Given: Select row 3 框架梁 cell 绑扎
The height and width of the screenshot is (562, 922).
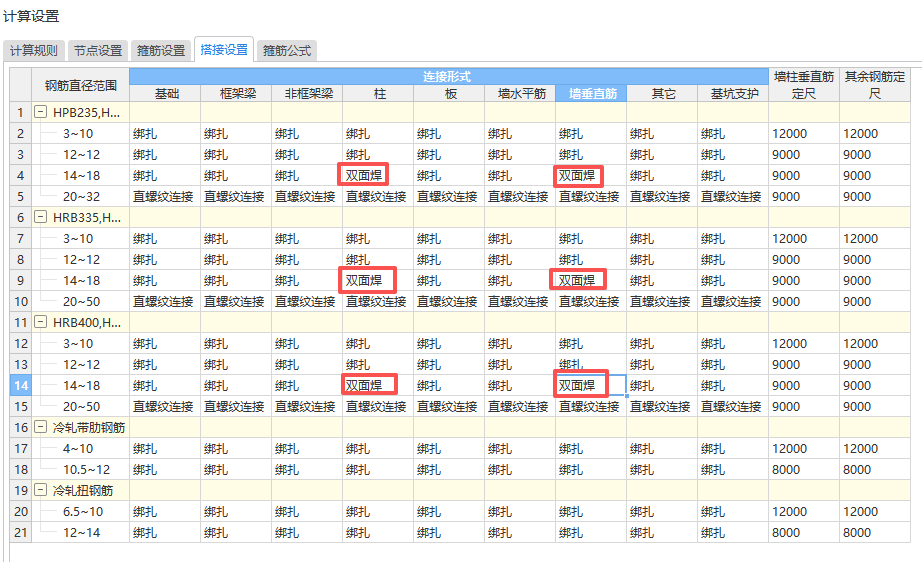Looking at the screenshot, I should click(236, 154).
